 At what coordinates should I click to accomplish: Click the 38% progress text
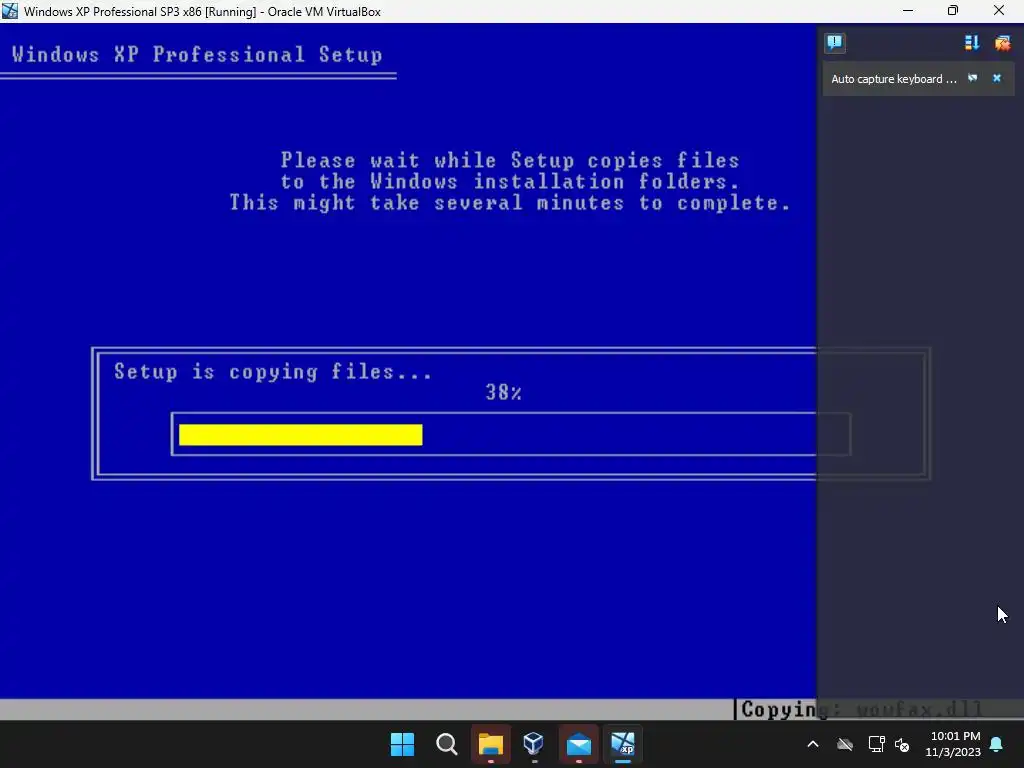tap(504, 392)
